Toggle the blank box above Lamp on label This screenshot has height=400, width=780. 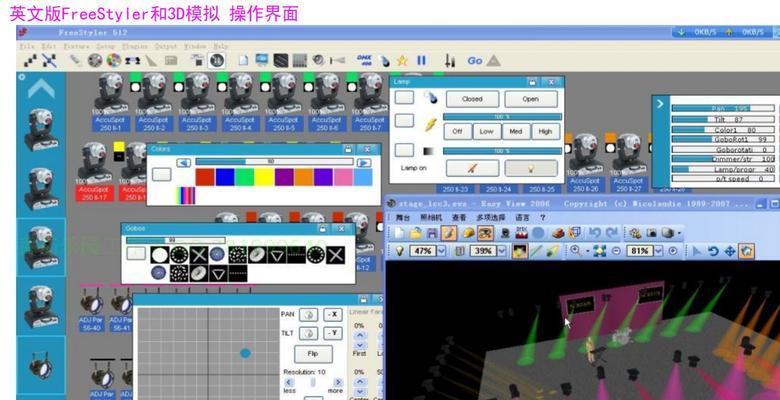pyautogui.click(x=404, y=150)
